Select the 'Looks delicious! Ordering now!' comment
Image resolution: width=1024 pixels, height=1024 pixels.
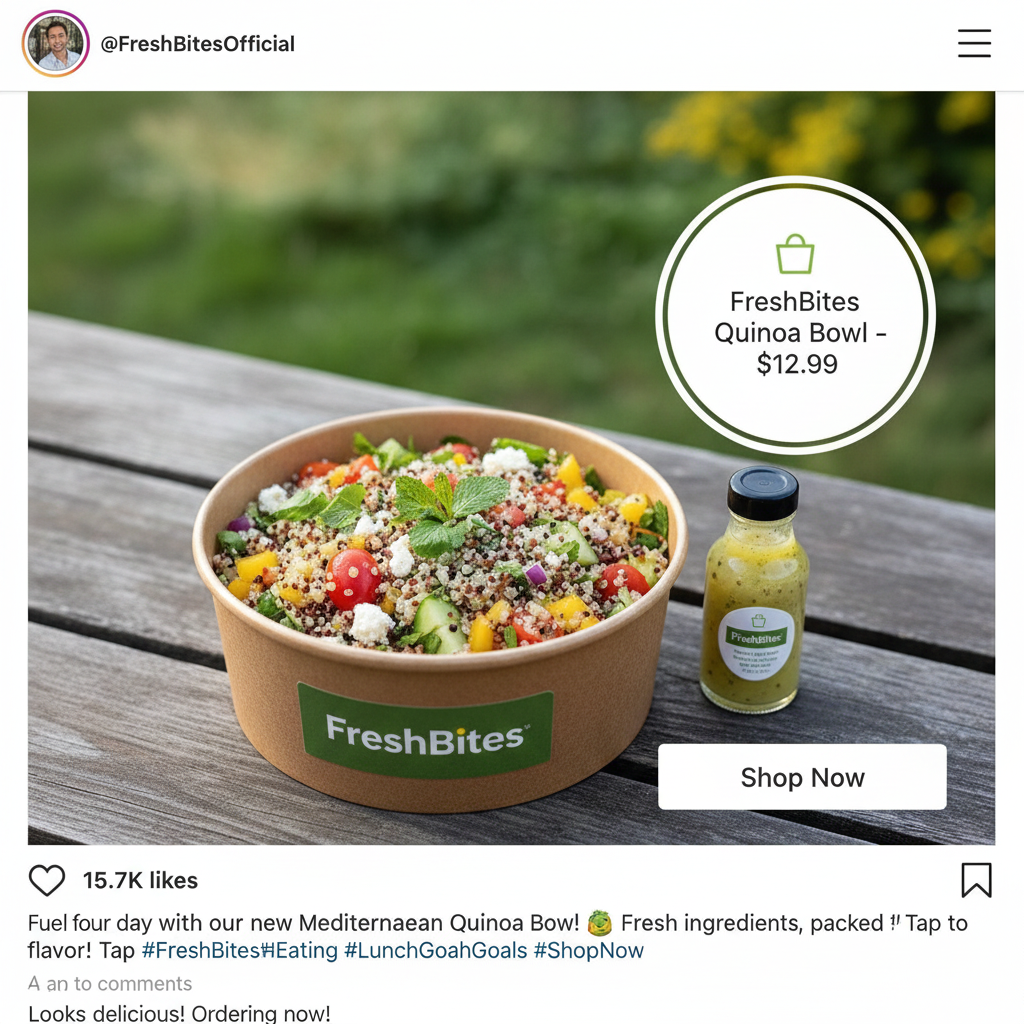pyautogui.click(x=180, y=1013)
